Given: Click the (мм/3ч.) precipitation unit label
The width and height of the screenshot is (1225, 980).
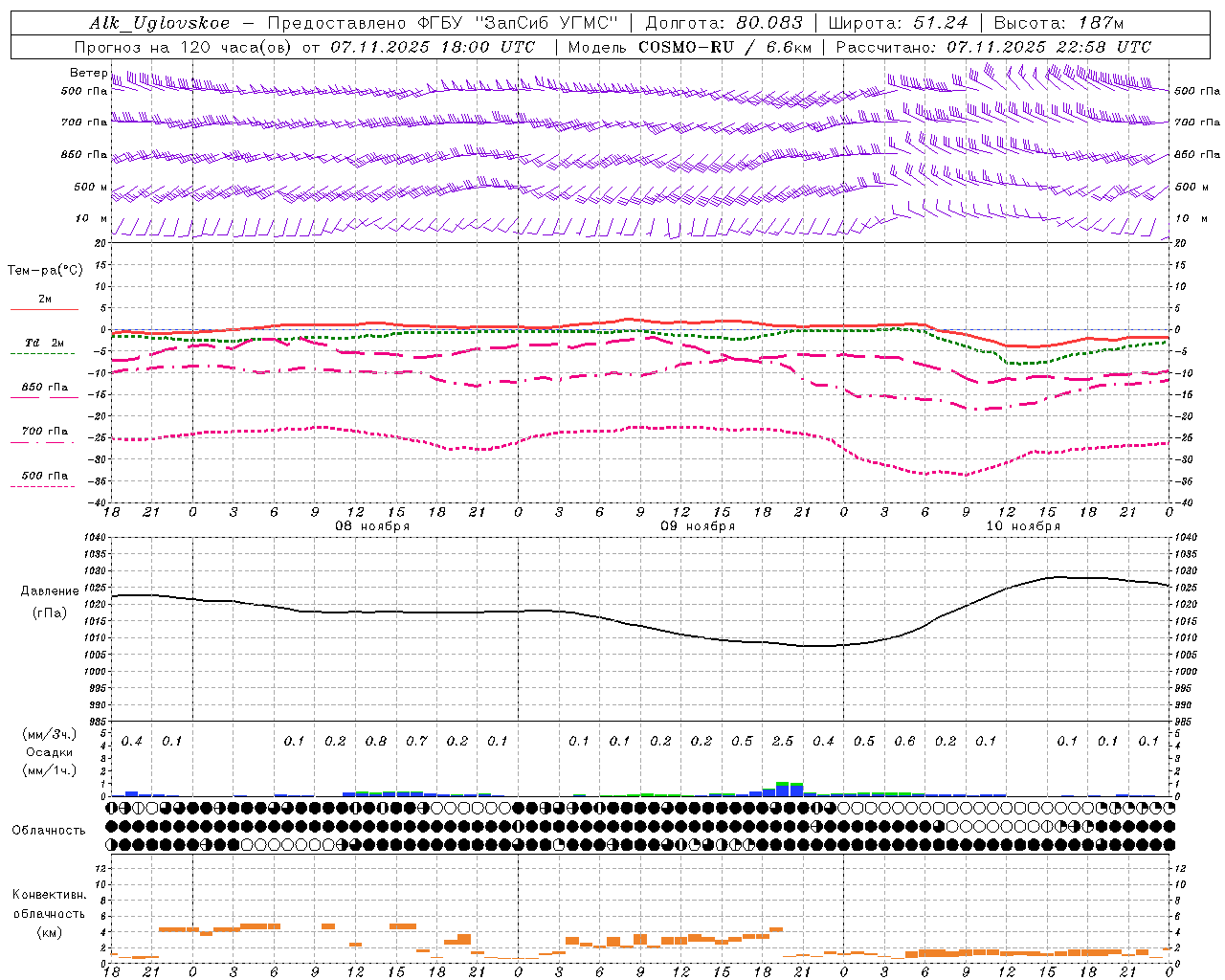Looking at the screenshot, I should [x=50, y=734].
